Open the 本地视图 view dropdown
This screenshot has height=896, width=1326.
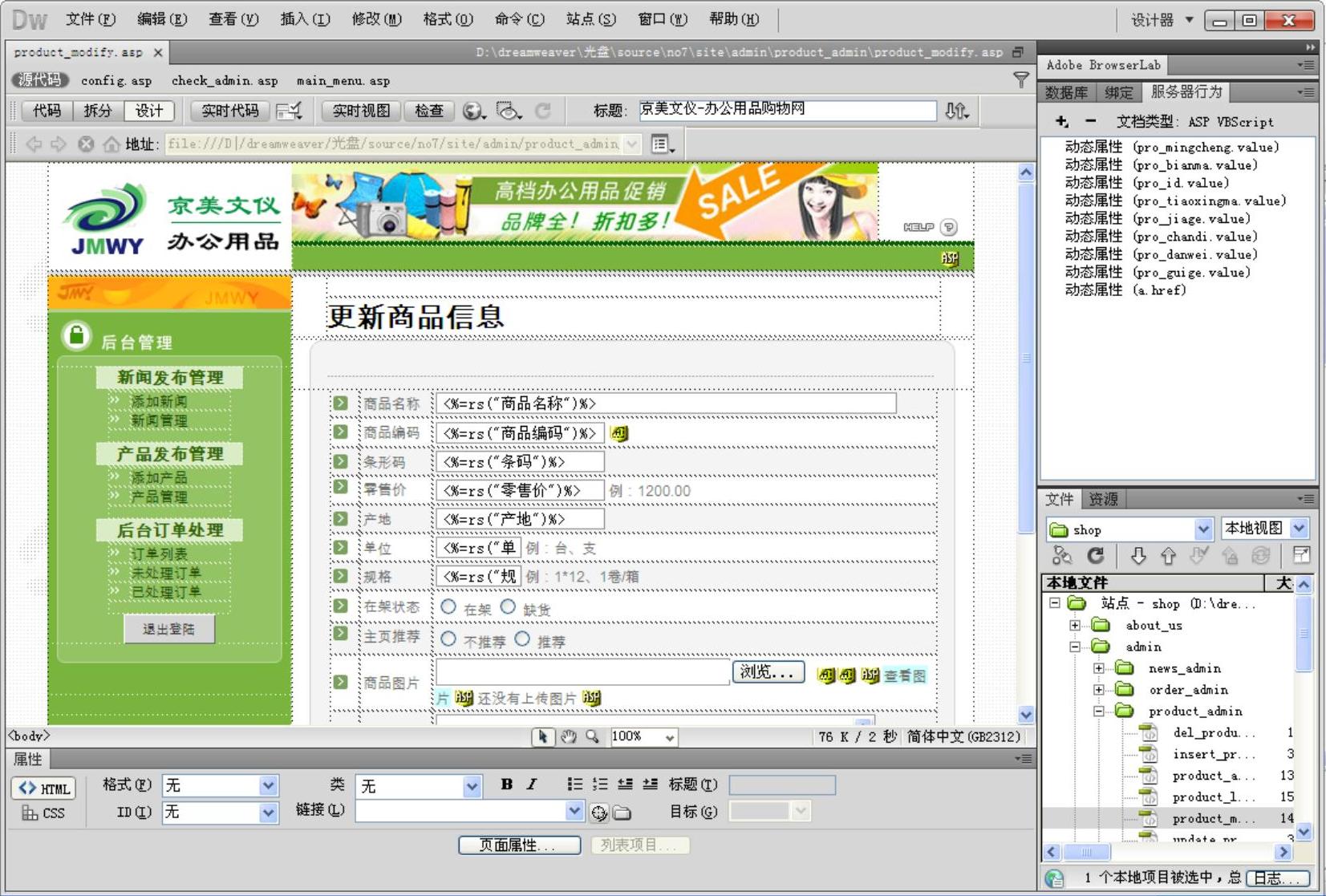coord(1299,529)
